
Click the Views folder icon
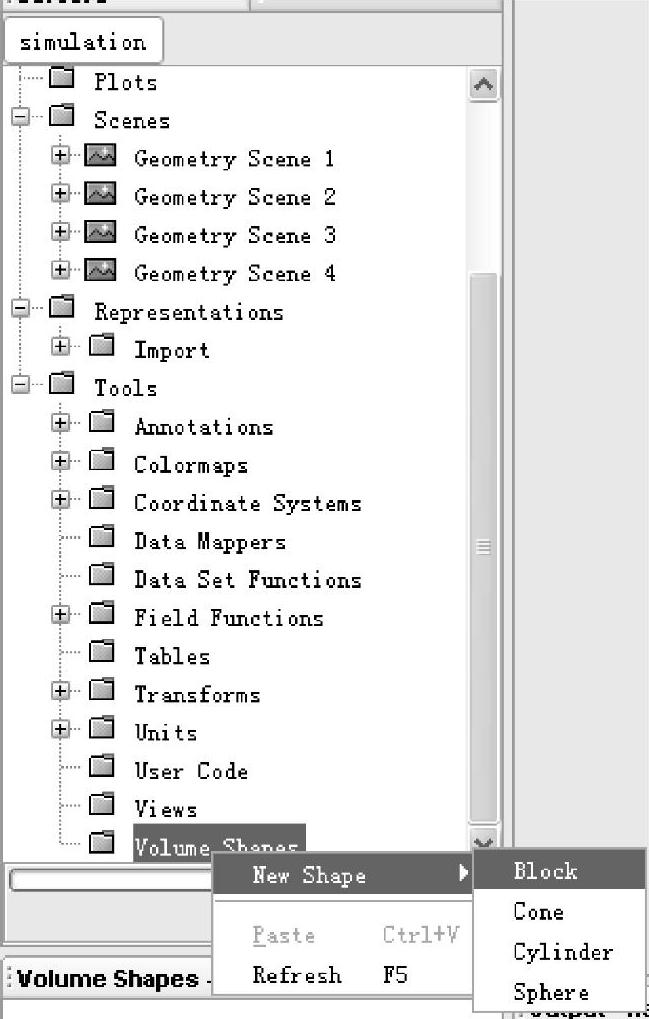pos(102,806)
